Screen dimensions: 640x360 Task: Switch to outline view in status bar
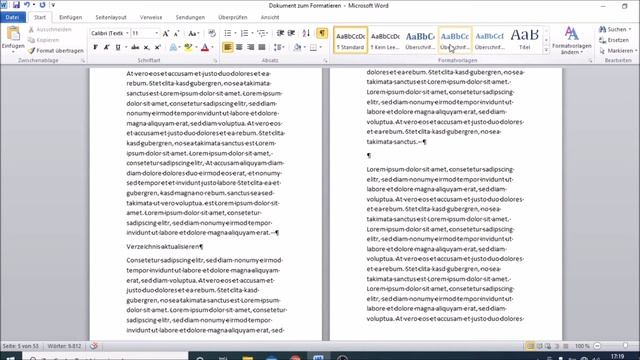click(x=557, y=346)
